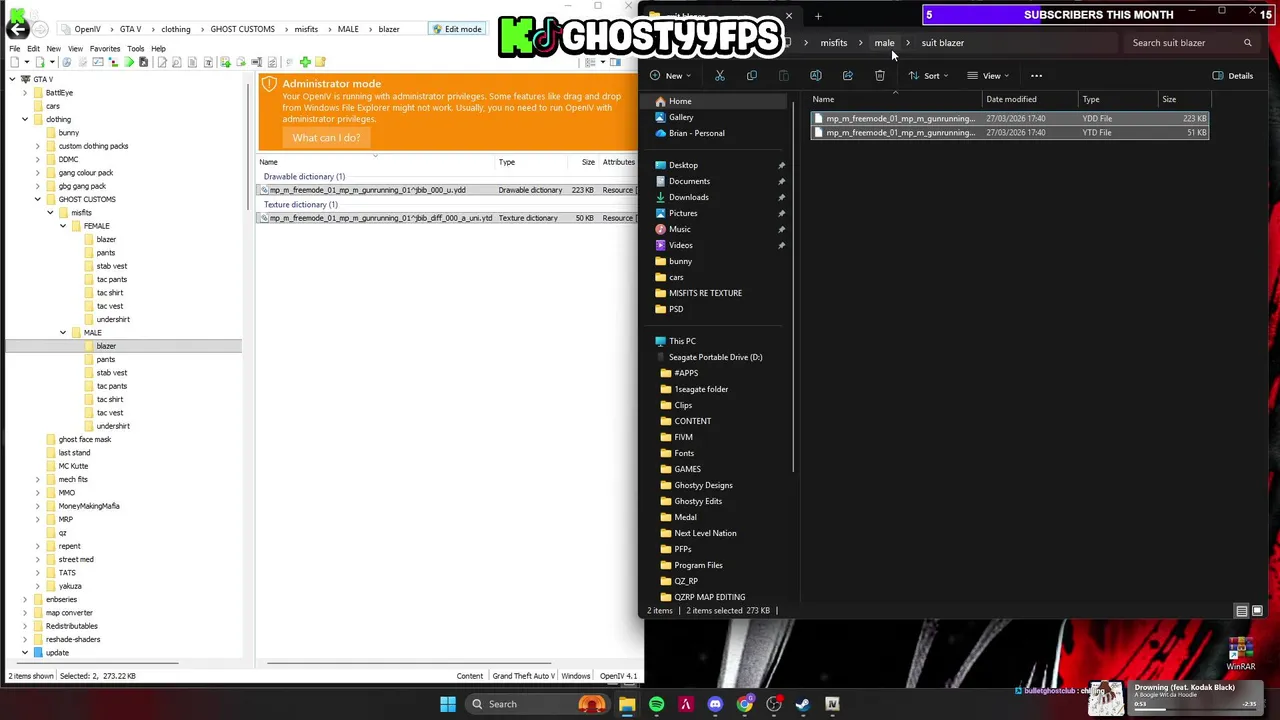Click the OpenIV forward navigation arrow

coord(38,29)
